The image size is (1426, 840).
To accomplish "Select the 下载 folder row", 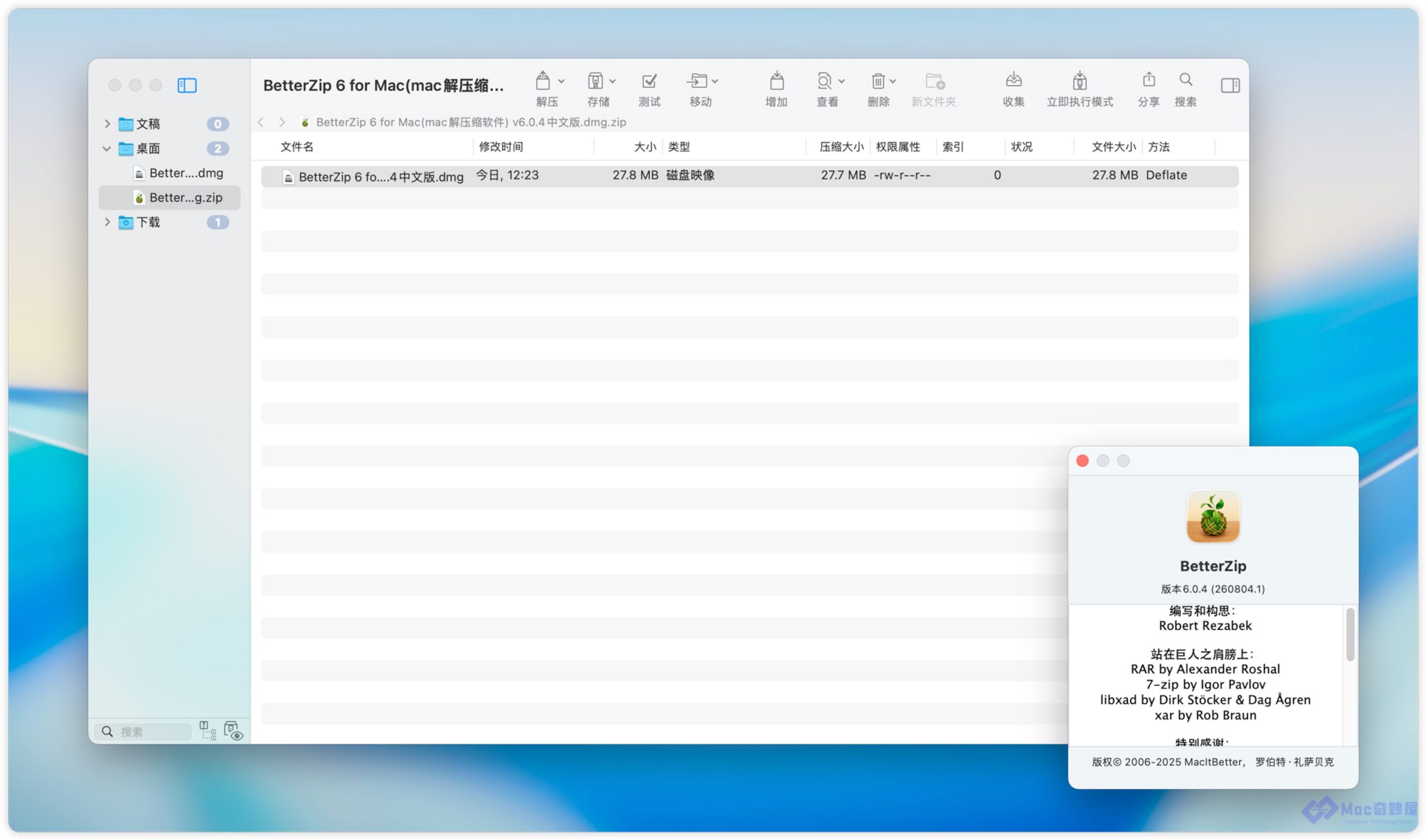I will pos(169,222).
